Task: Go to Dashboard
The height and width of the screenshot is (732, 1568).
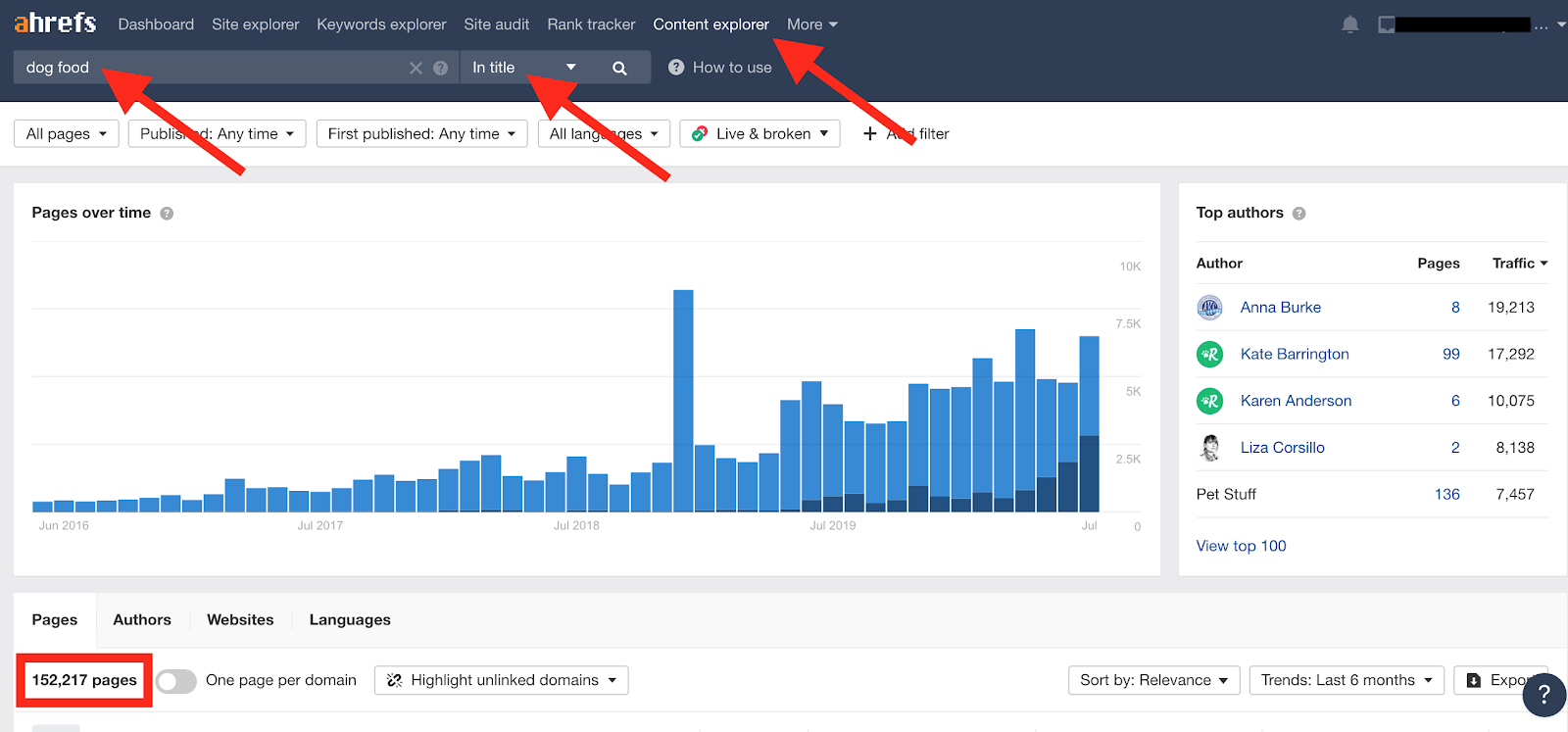Action: (156, 24)
